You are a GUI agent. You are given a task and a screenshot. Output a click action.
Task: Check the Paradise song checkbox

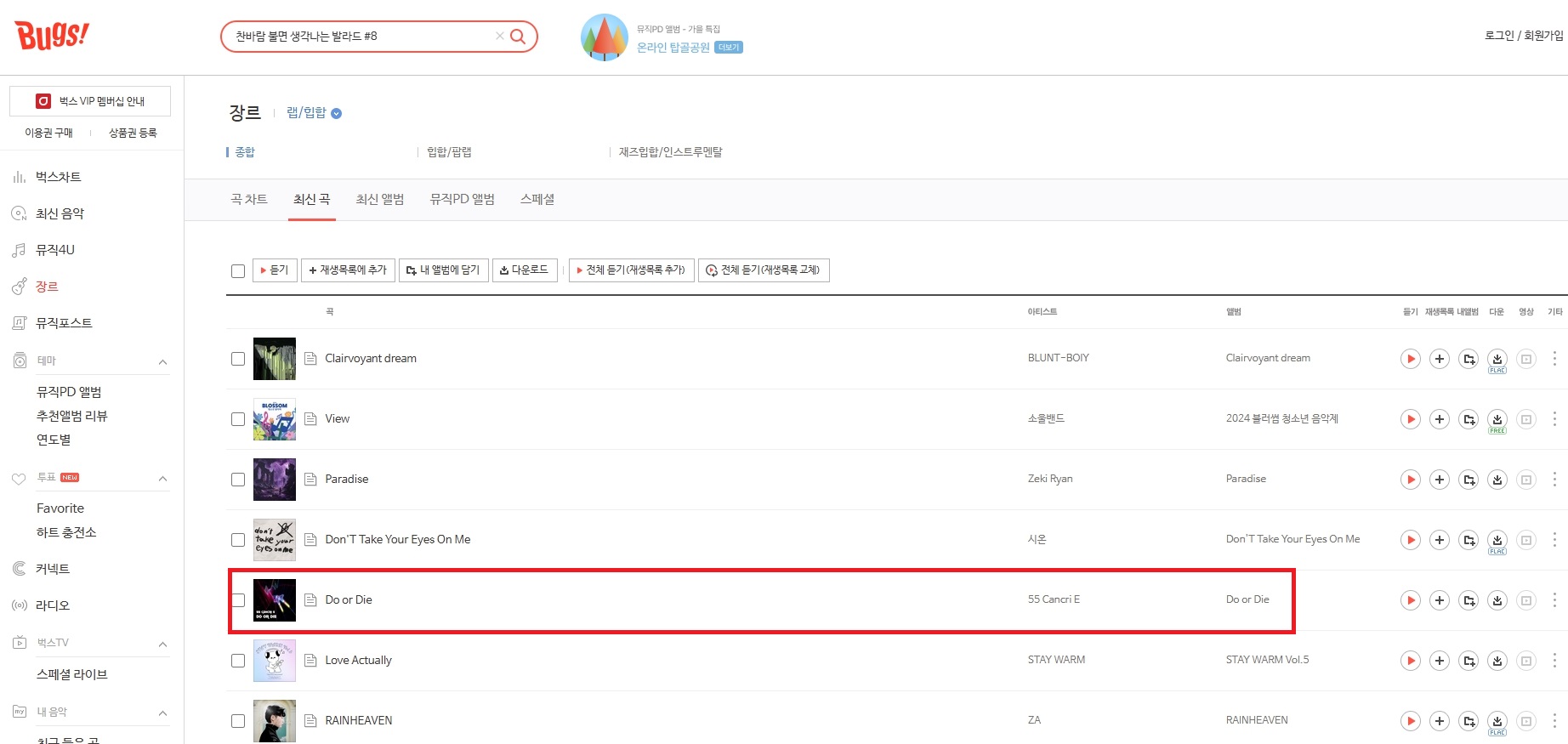238,480
